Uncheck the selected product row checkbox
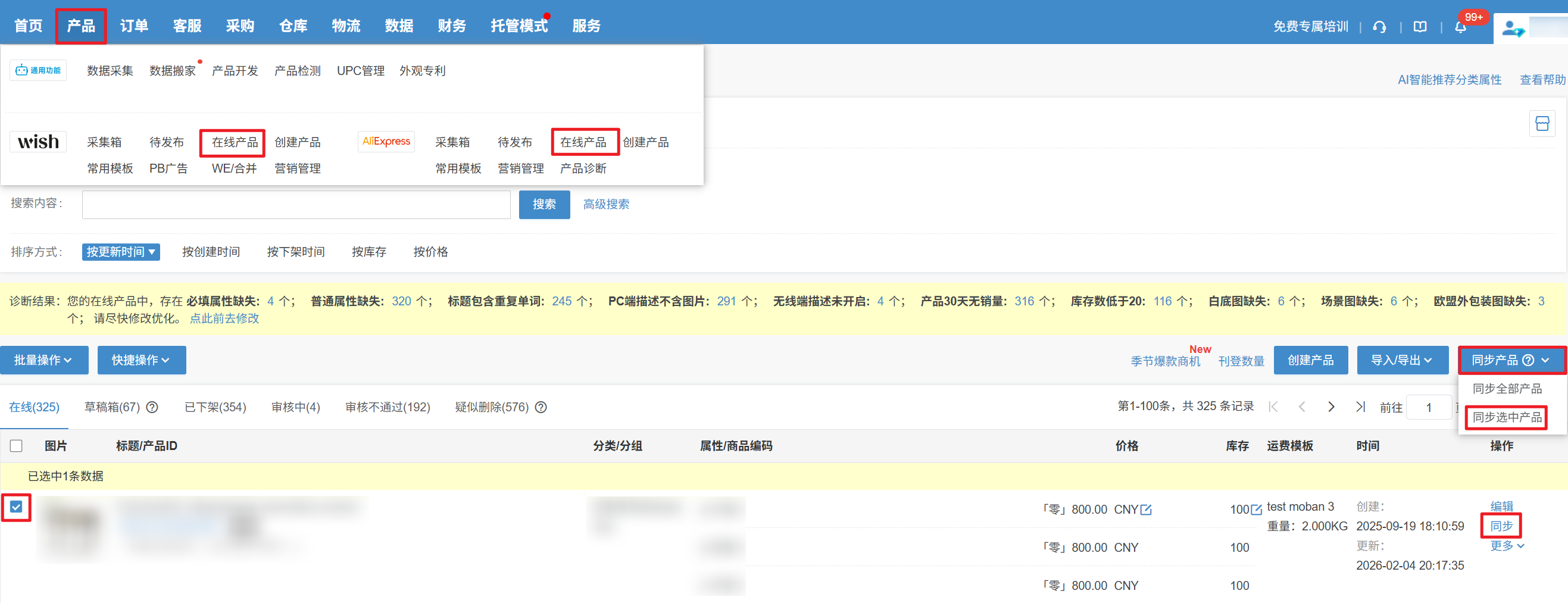 click(17, 507)
